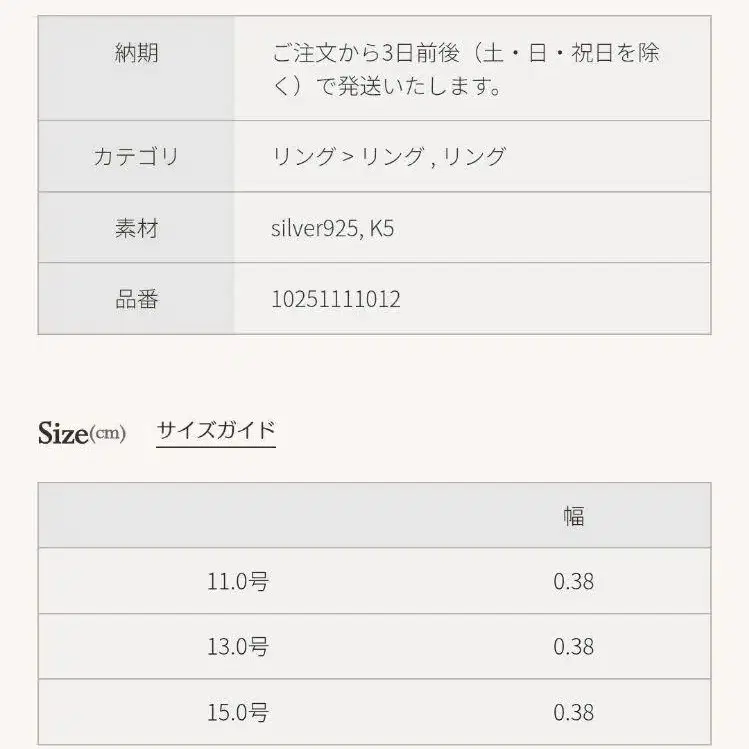
Task: Click the カテゴリ row label
Action: pos(137,156)
